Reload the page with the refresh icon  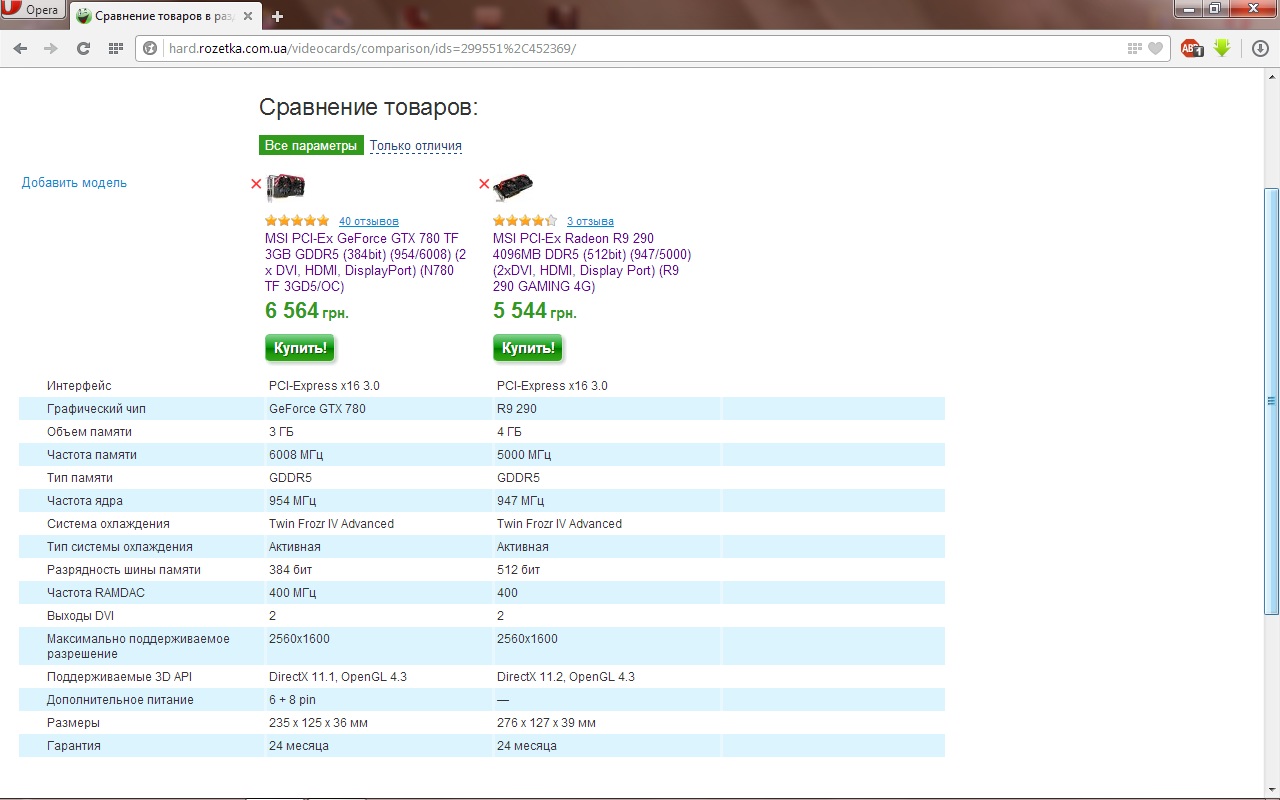click(84, 48)
